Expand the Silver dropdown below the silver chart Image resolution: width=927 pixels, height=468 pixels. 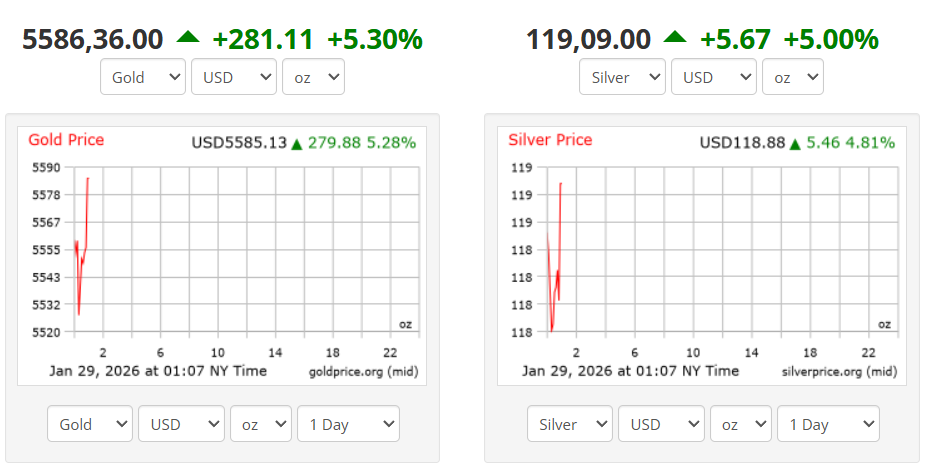tap(569, 424)
